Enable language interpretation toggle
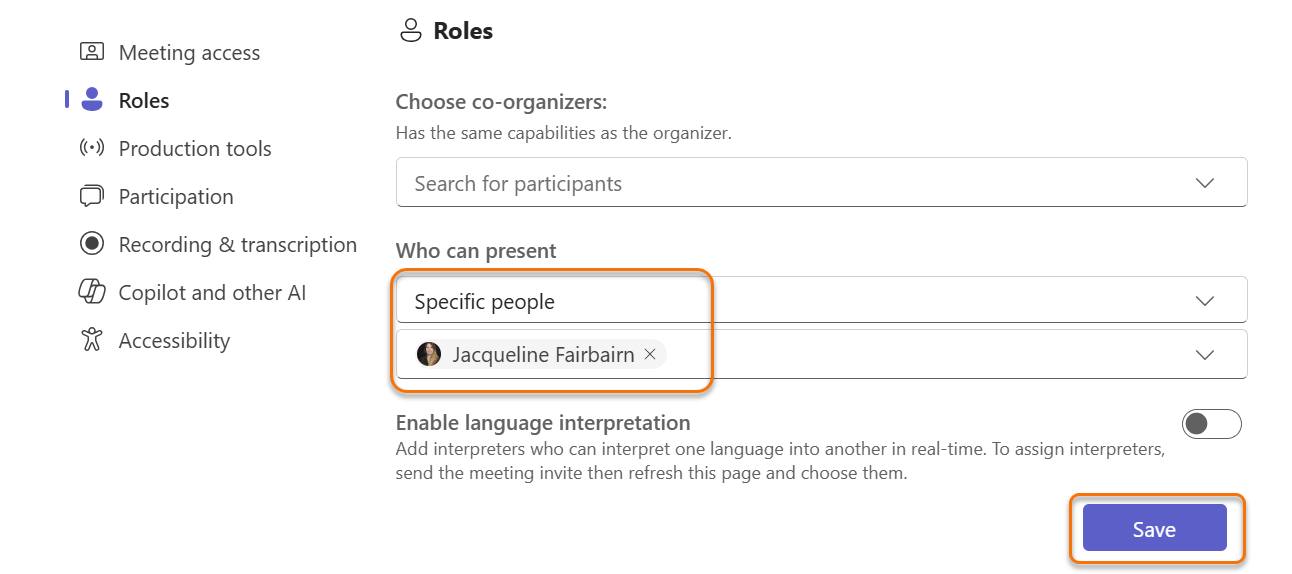 (1211, 424)
